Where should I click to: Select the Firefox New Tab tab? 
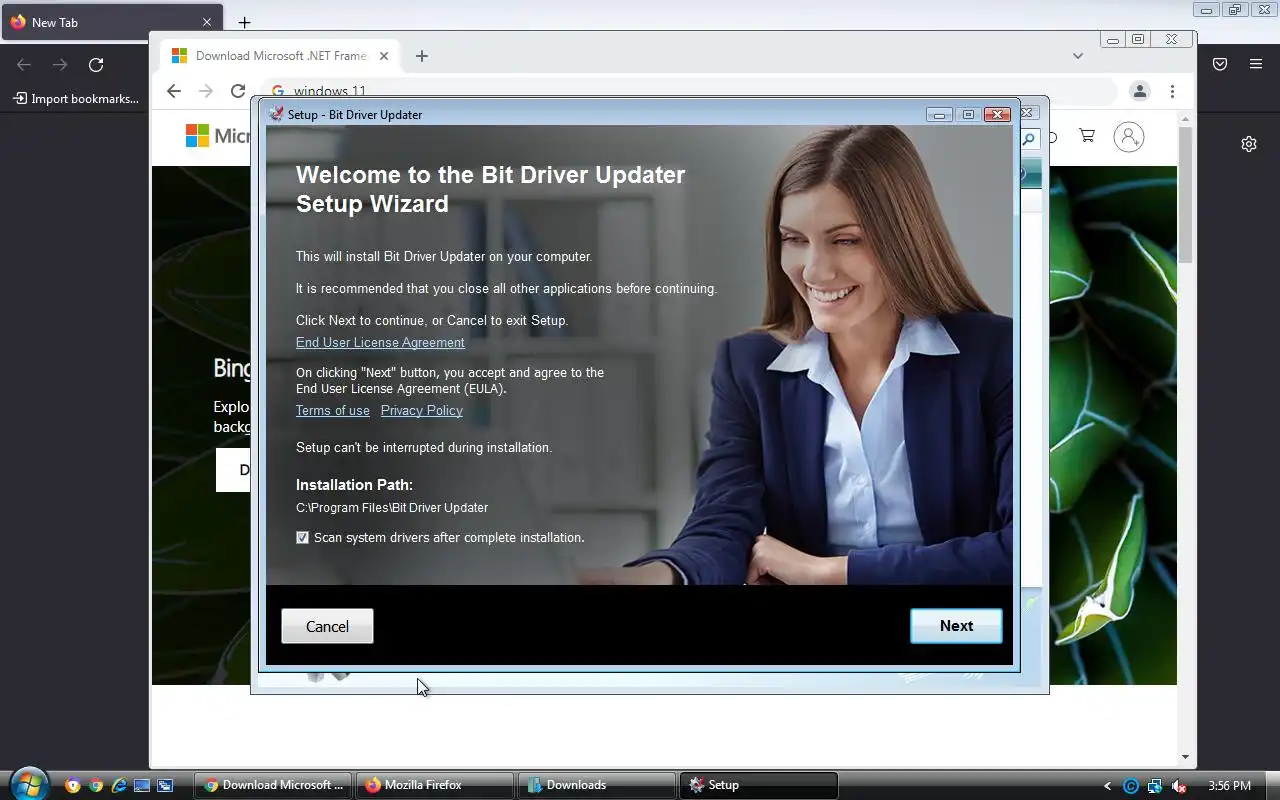point(110,22)
